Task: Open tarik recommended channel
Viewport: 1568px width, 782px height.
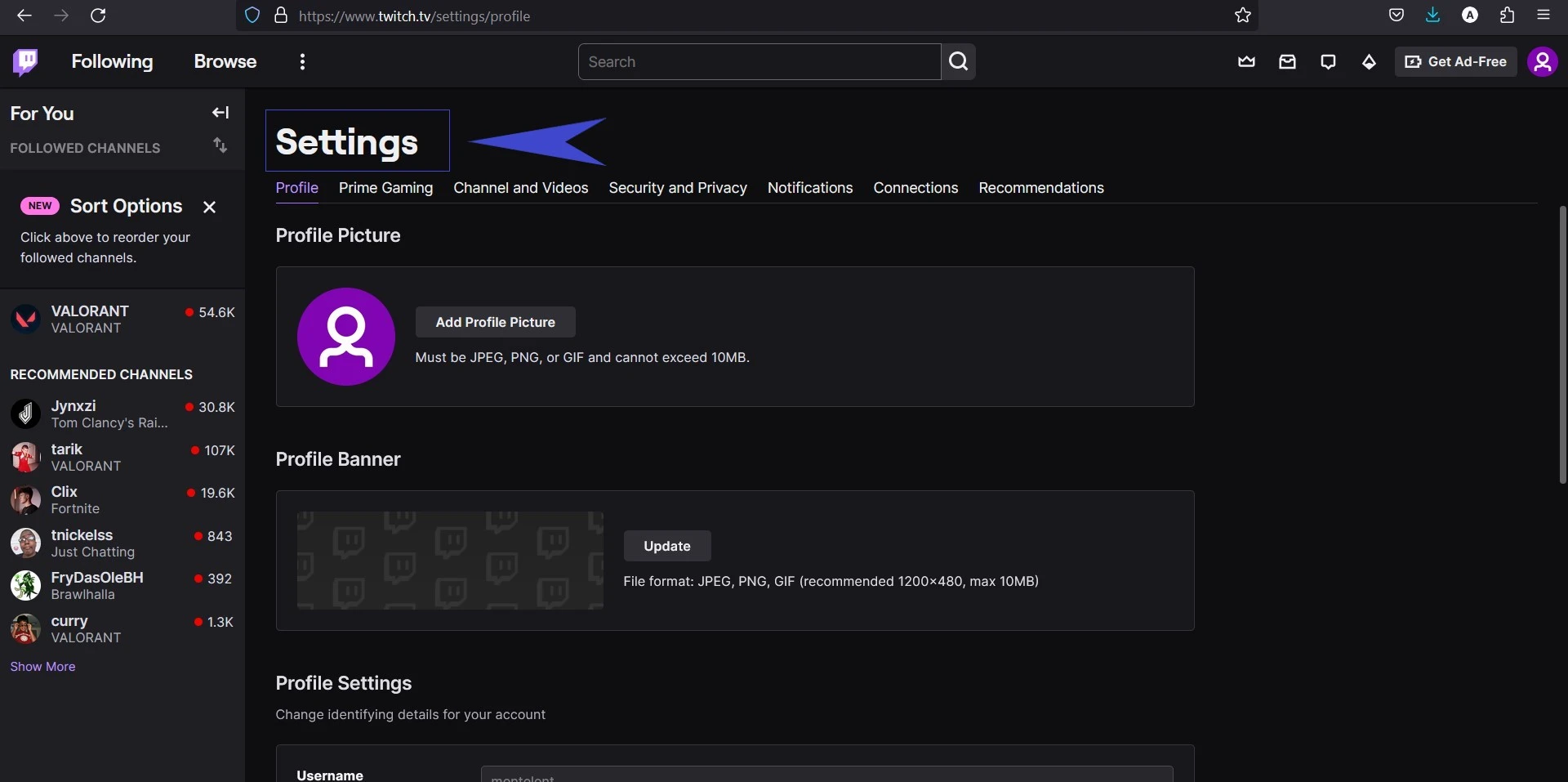Action: (122, 458)
